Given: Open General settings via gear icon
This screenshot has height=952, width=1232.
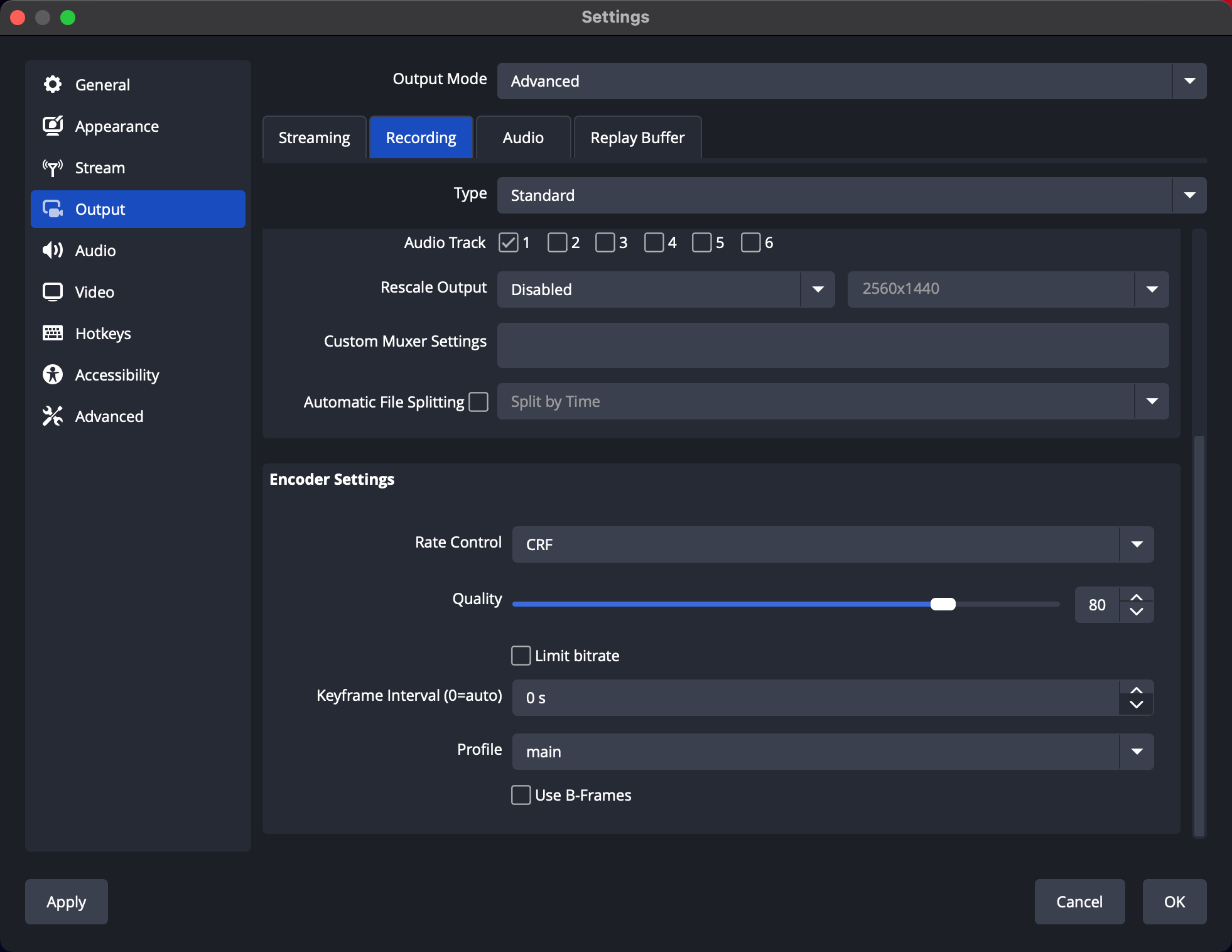Looking at the screenshot, I should 53,84.
